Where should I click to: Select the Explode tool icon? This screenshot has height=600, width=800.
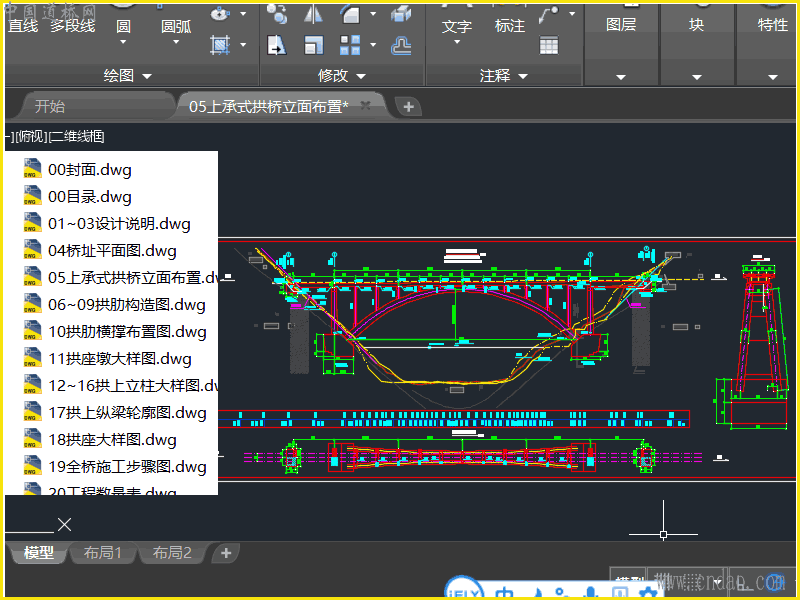click(401, 14)
